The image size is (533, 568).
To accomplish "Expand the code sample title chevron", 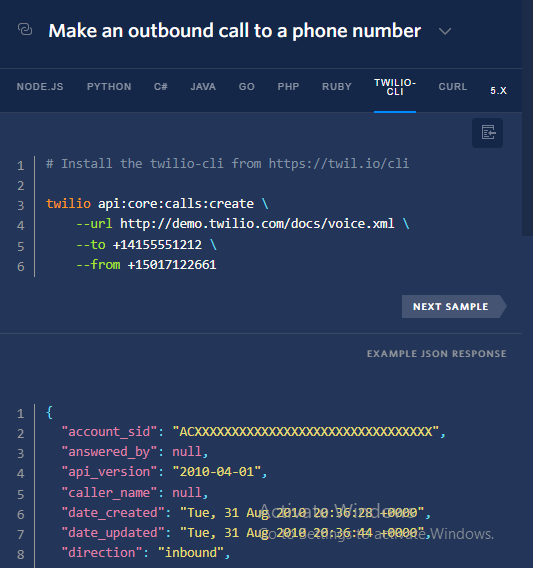I will tap(445, 31).
